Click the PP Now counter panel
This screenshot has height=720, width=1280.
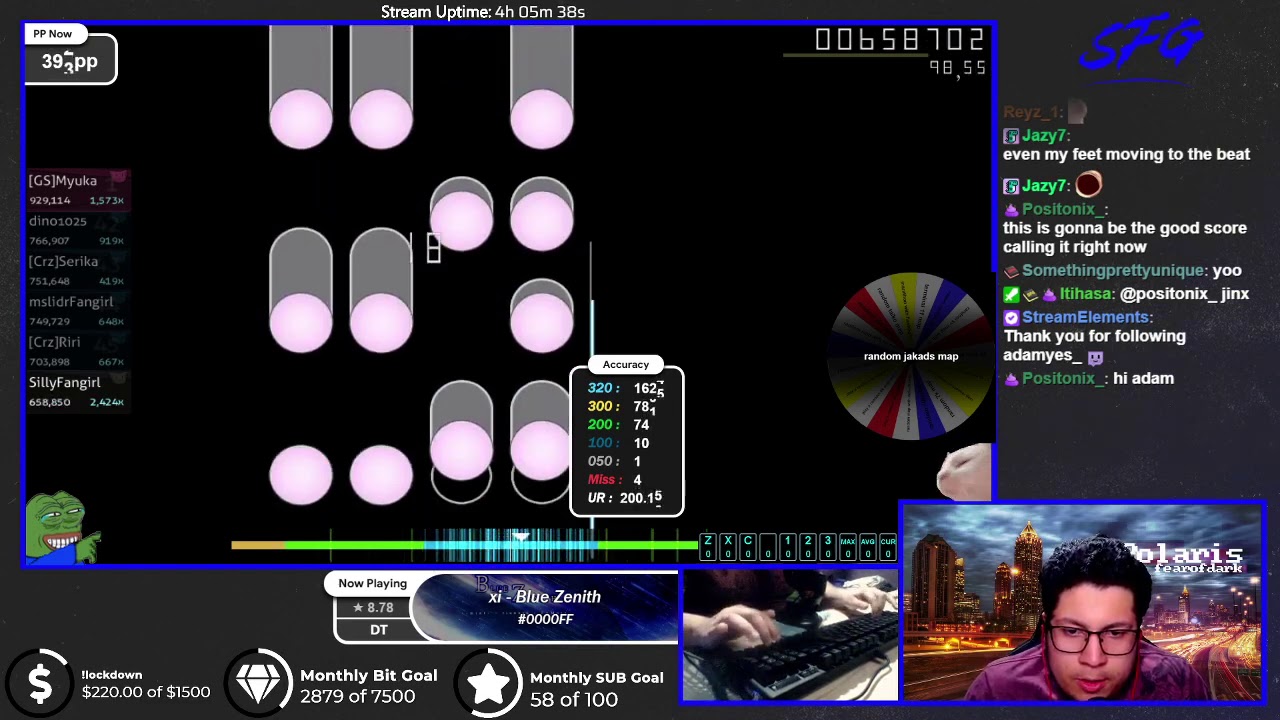[x=70, y=54]
